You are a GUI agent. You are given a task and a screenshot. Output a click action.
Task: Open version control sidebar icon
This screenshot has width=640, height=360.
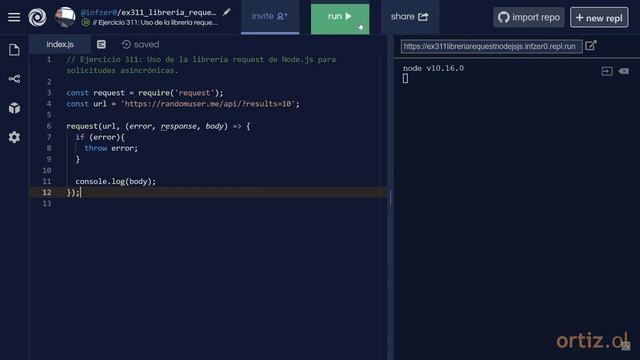(x=14, y=79)
